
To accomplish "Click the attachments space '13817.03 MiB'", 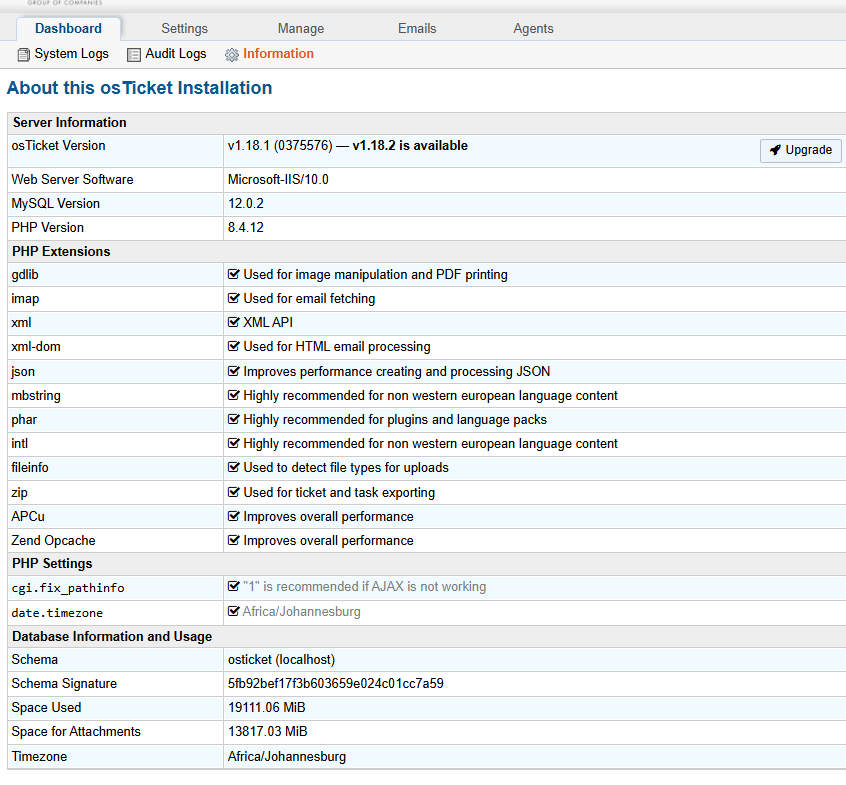I will click(267, 732).
